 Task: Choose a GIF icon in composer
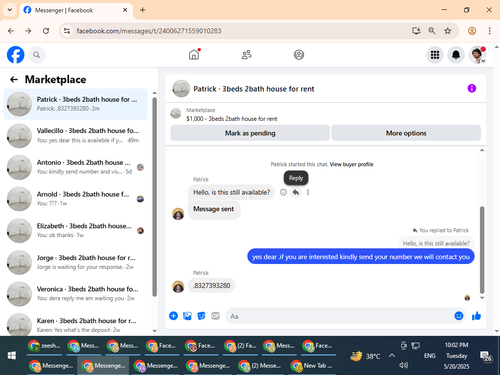tap(215, 316)
